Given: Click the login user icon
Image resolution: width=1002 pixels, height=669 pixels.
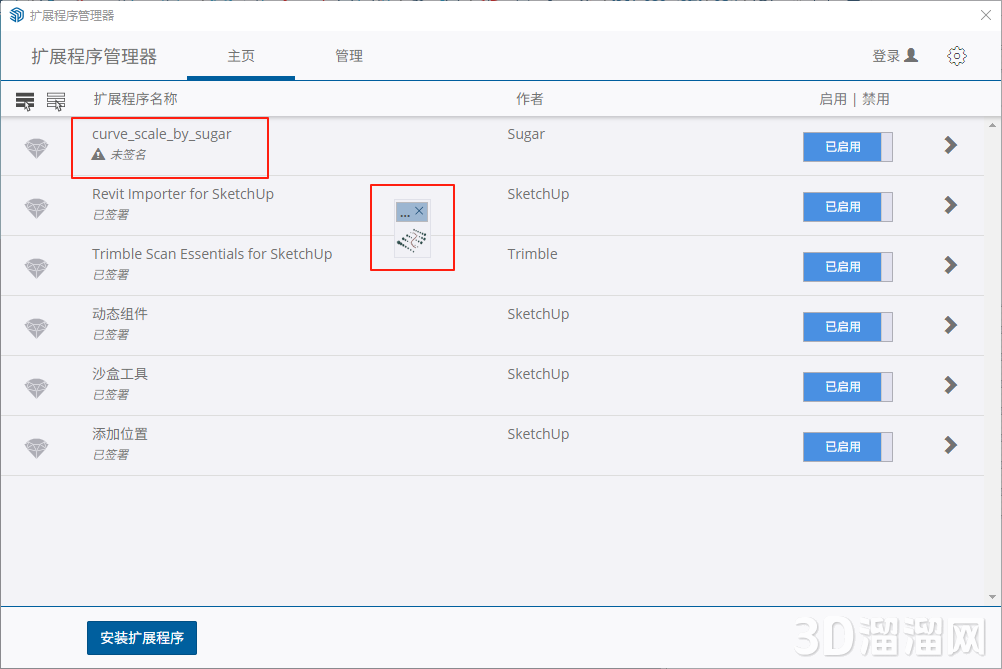Looking at the screenshot, I should 911,56.
